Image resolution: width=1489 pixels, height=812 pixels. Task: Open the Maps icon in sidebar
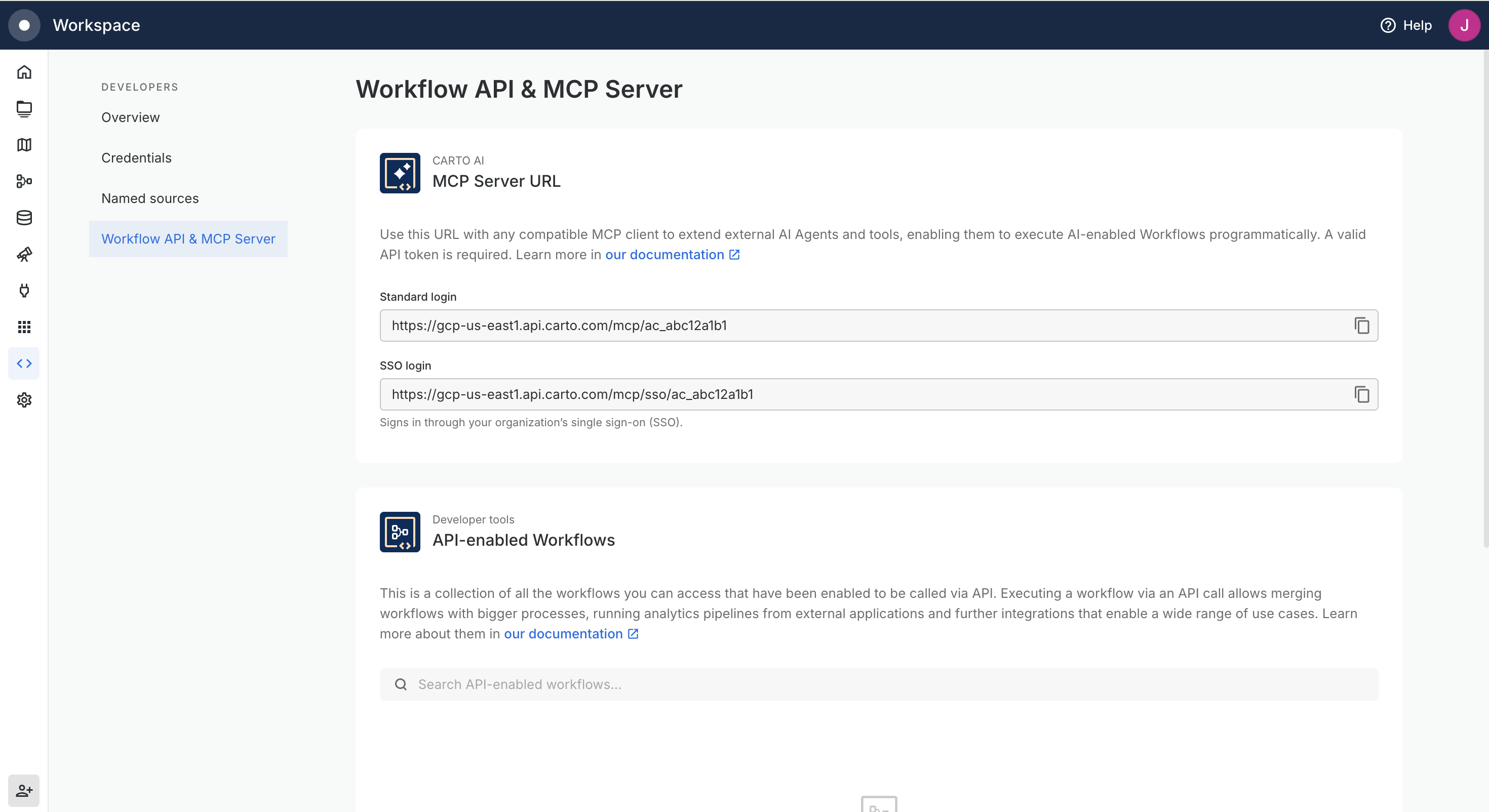click(24, 145)
